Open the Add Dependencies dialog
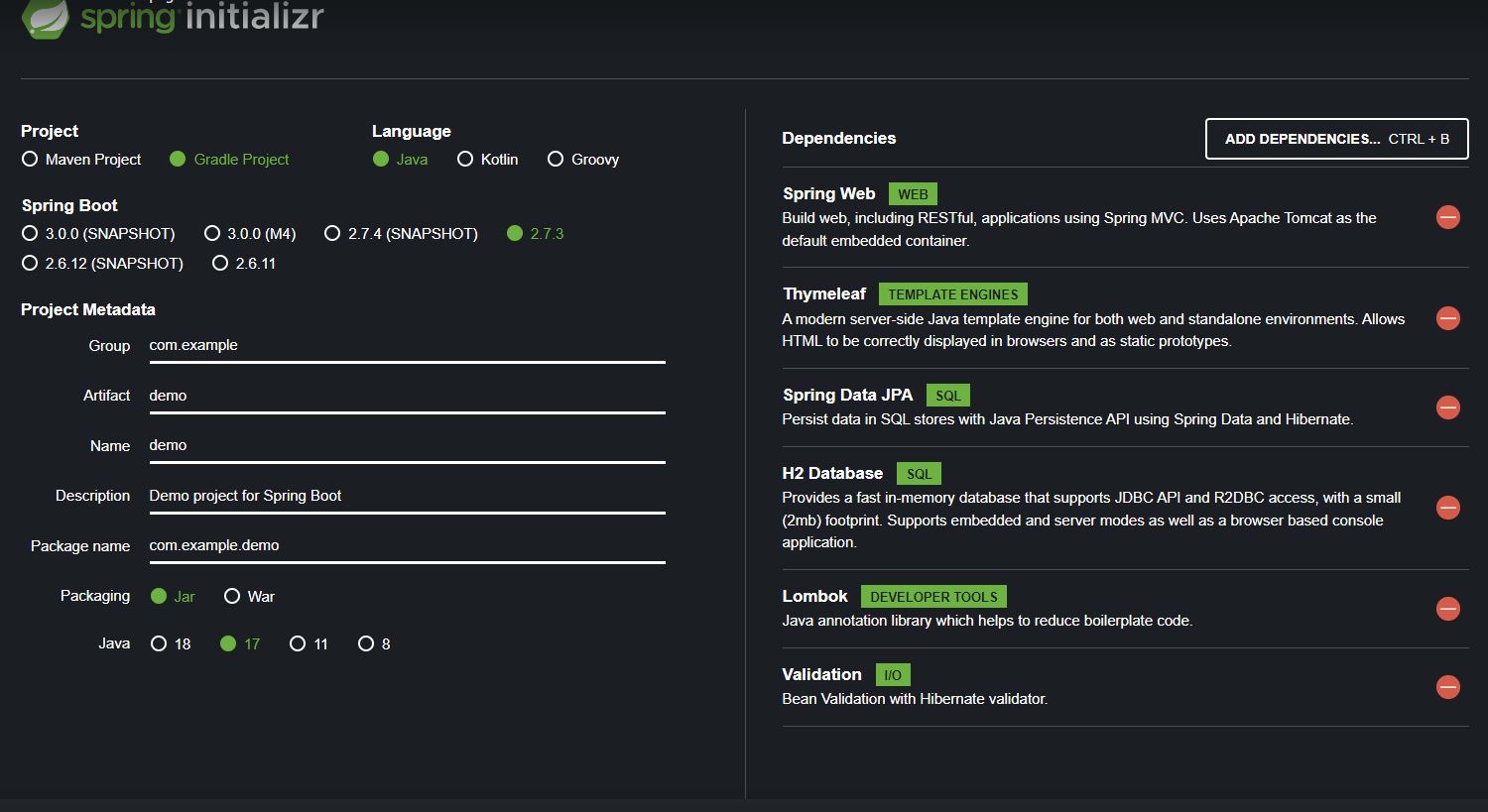 [x=1337, y=139]
